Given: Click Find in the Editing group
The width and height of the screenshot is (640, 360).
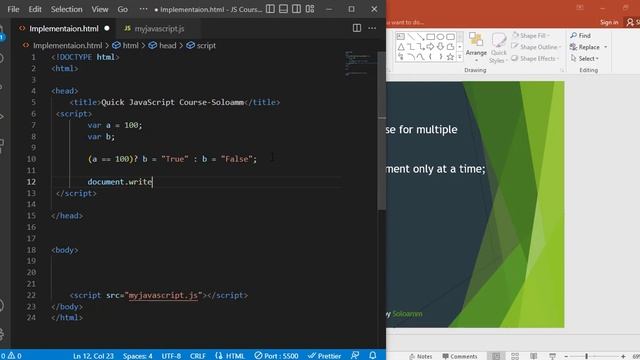Looking at the screenshot, I should (x=580, y=36).
